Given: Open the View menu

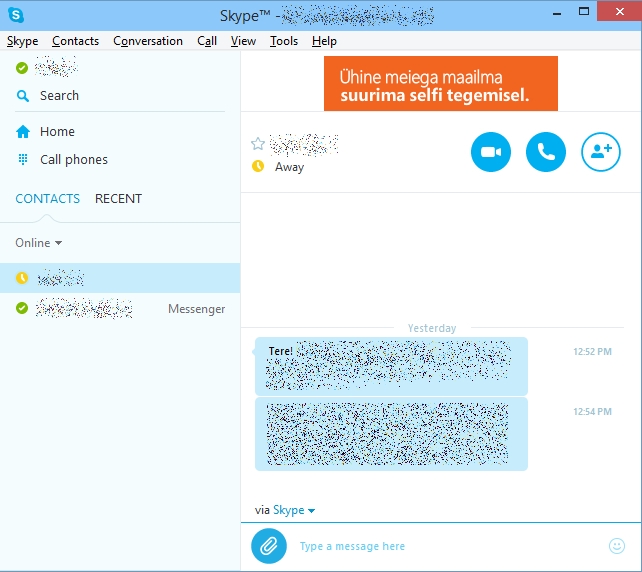Looking at the screenshot, I should (x=243, y=41).
